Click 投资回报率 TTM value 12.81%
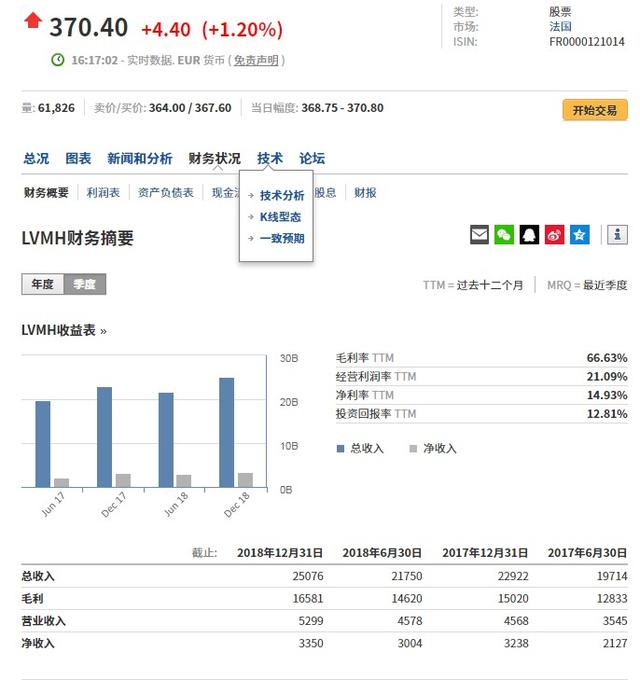The height and width of the screenshot is (680, 640). click(607, 414)
